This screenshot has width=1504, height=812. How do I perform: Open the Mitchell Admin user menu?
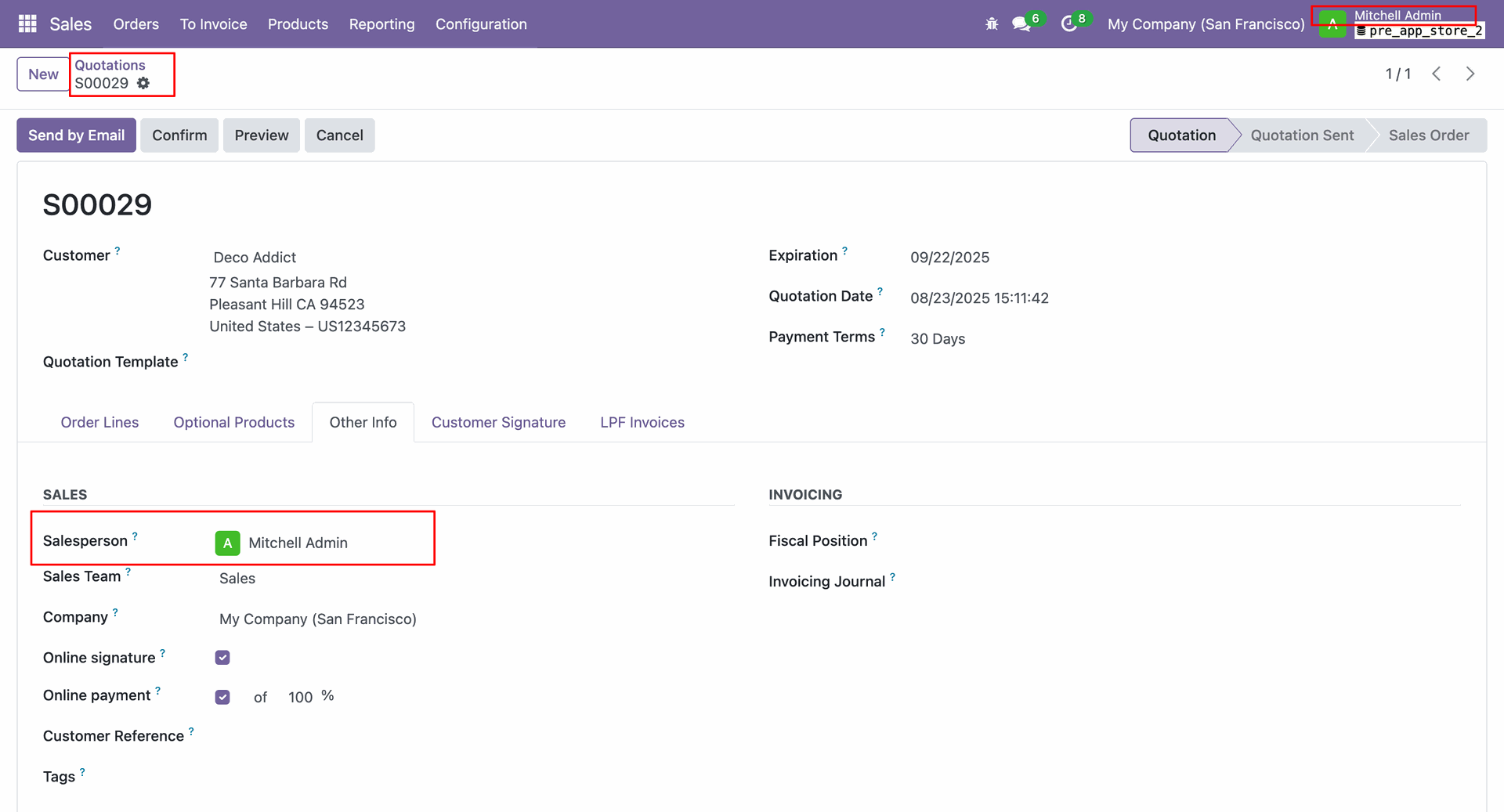pos(1397,16)
